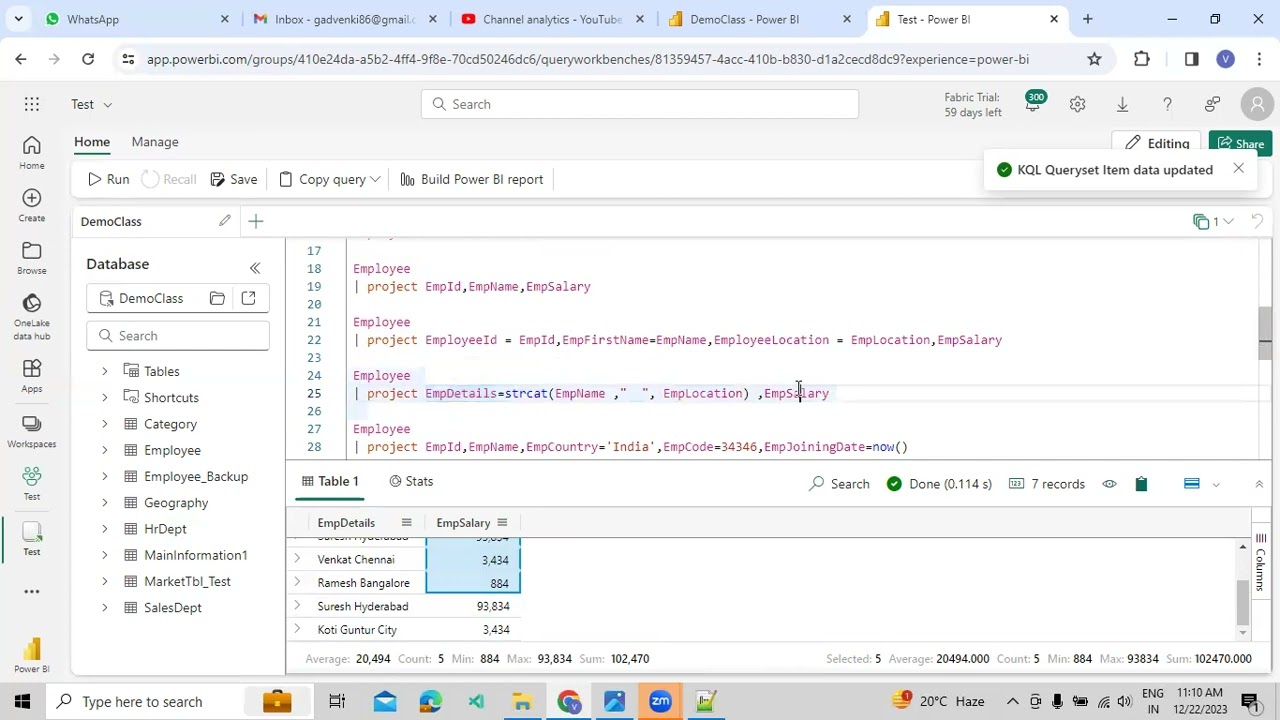This screenshot has height=720, width=1280.
Task: Expand the Shortcuts tree node
Action: coord(104,398)
